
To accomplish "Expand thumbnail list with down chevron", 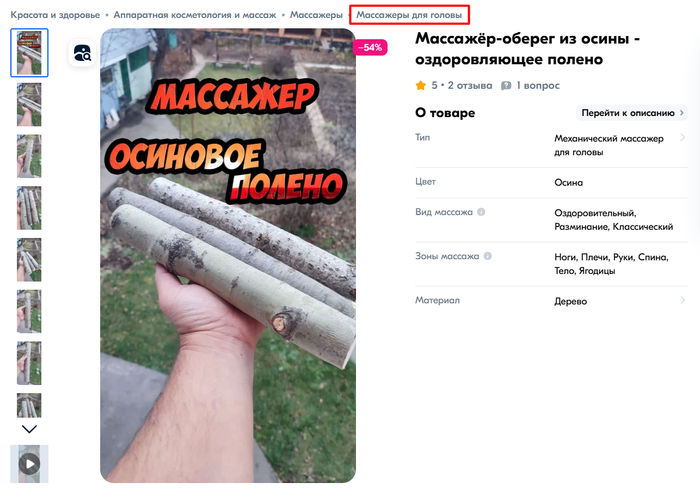I will [x=29, y=429].
